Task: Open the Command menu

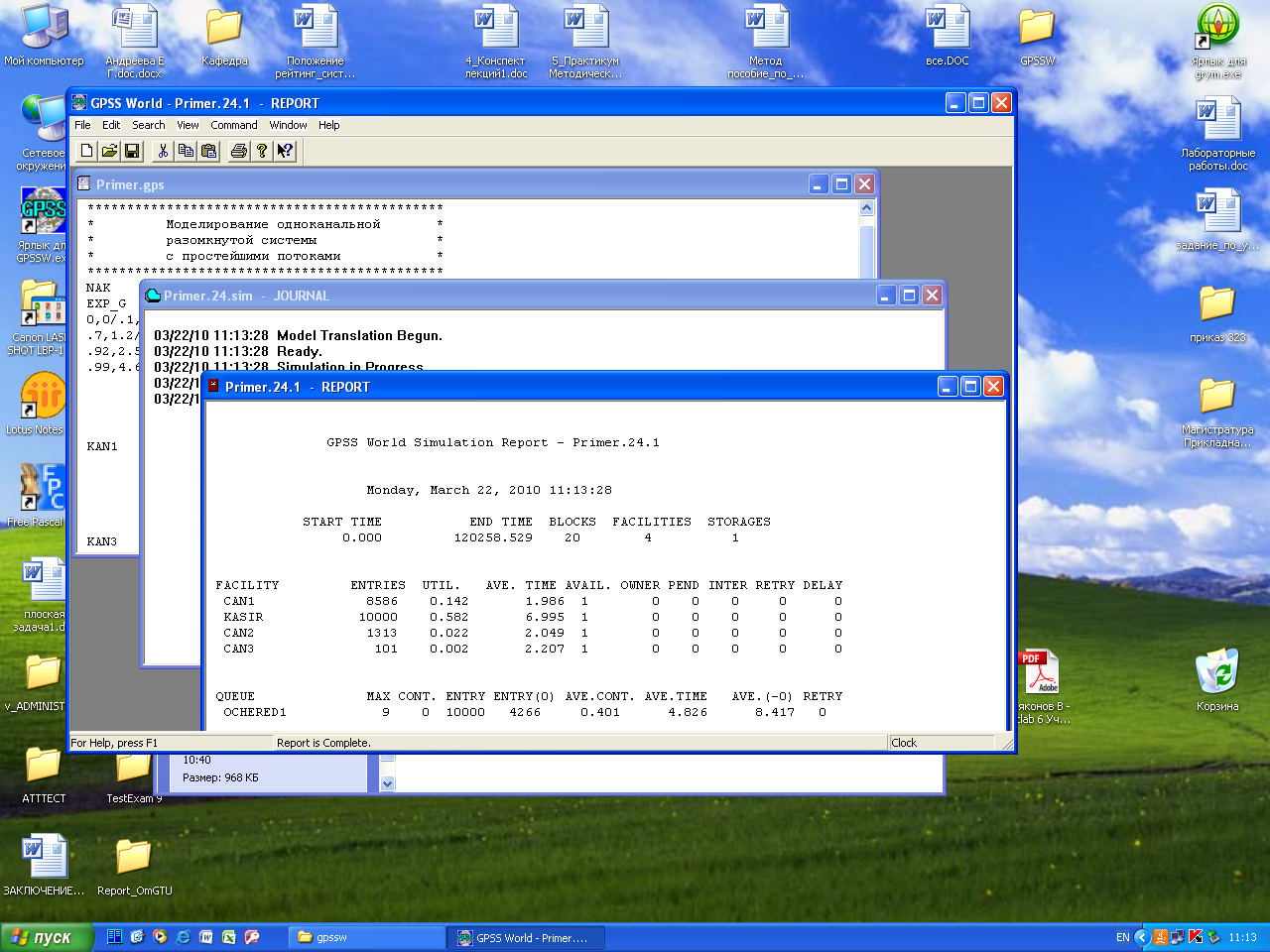Action: (x=234, y=125)
